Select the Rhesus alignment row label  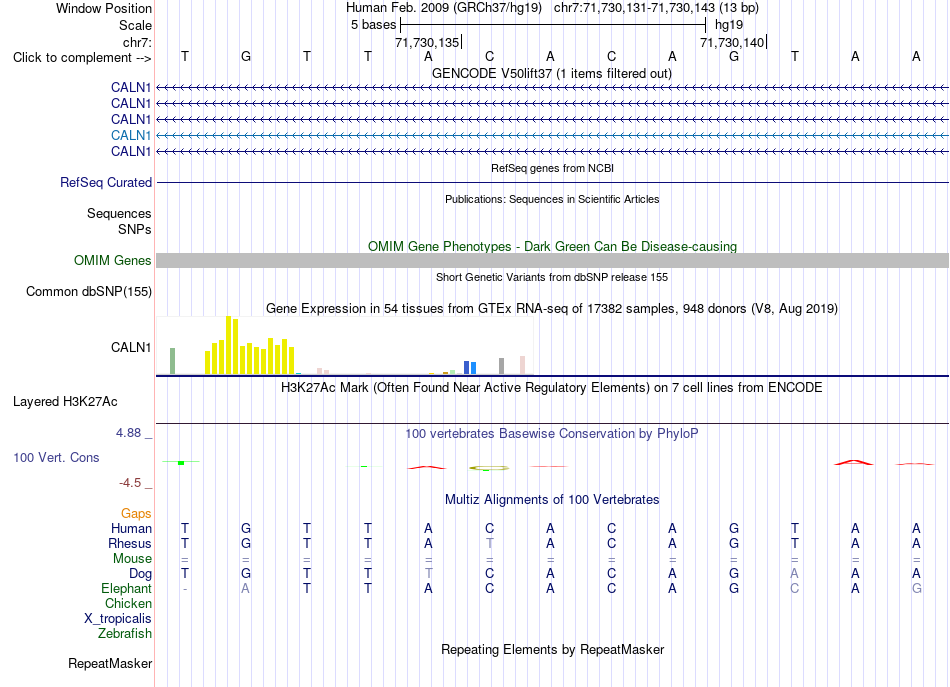[x=130, y=543]
